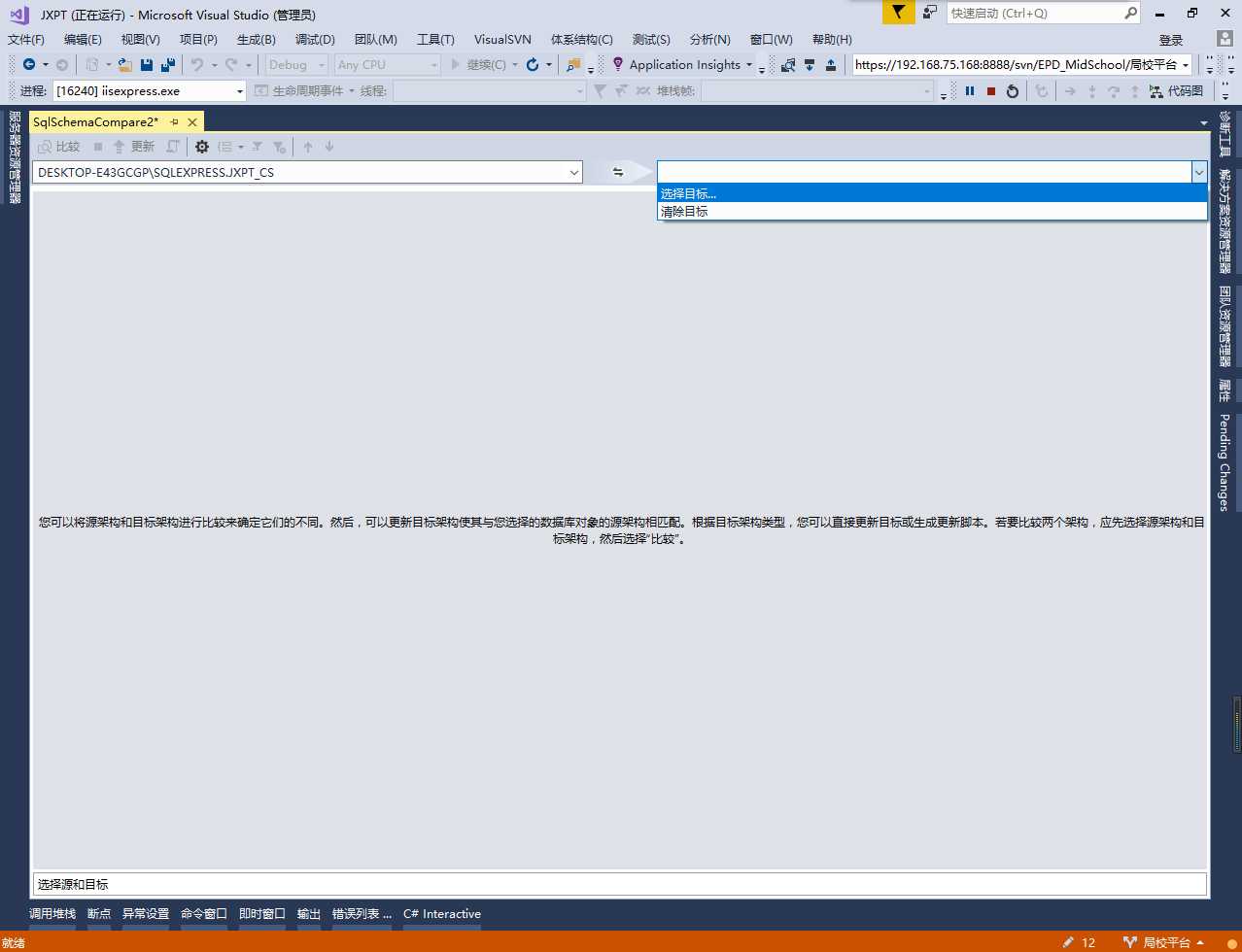Click the Undo arrow icon

tap(197, 65)
